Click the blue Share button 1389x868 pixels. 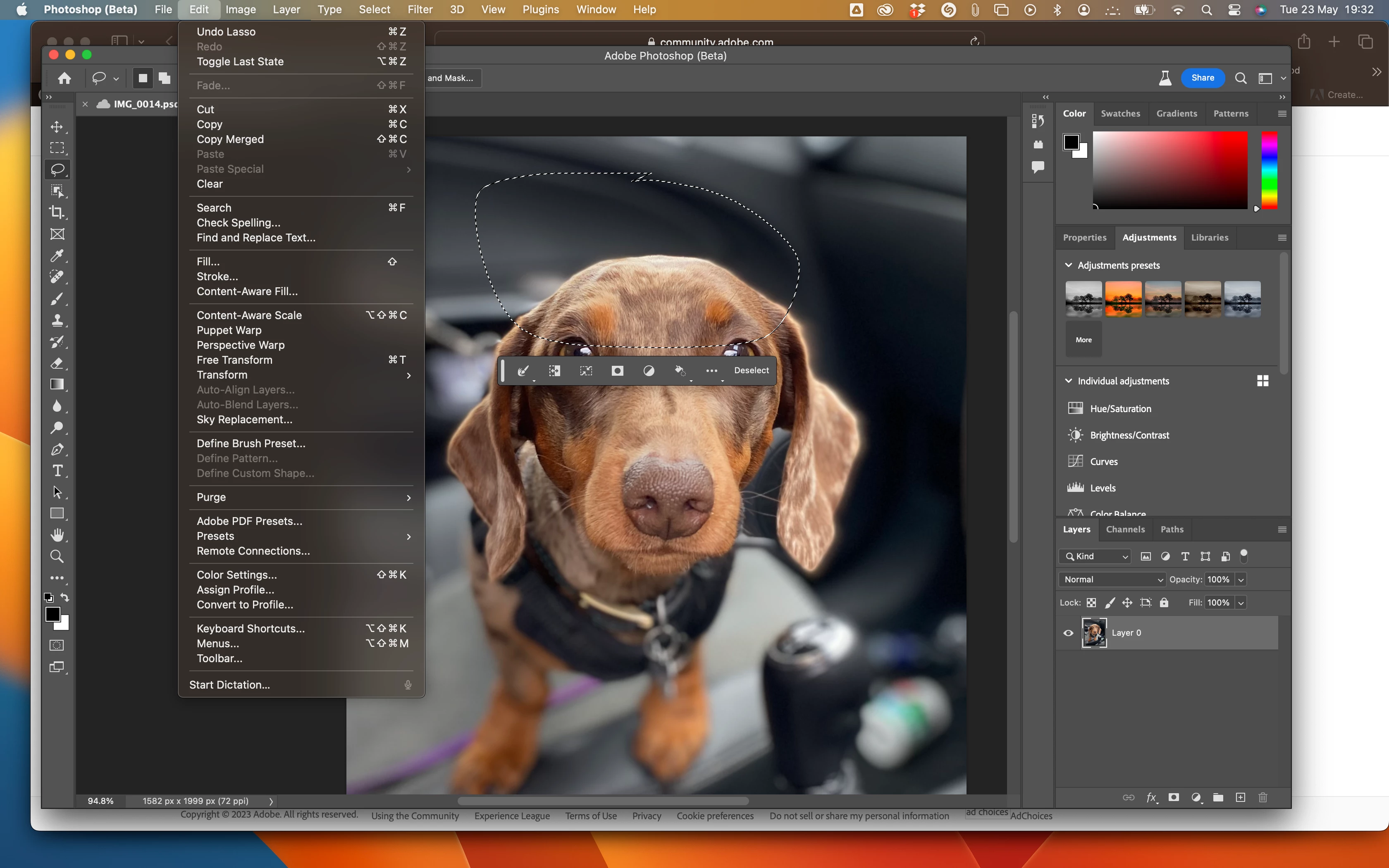pyautogui.click(x=1203, y=78)
